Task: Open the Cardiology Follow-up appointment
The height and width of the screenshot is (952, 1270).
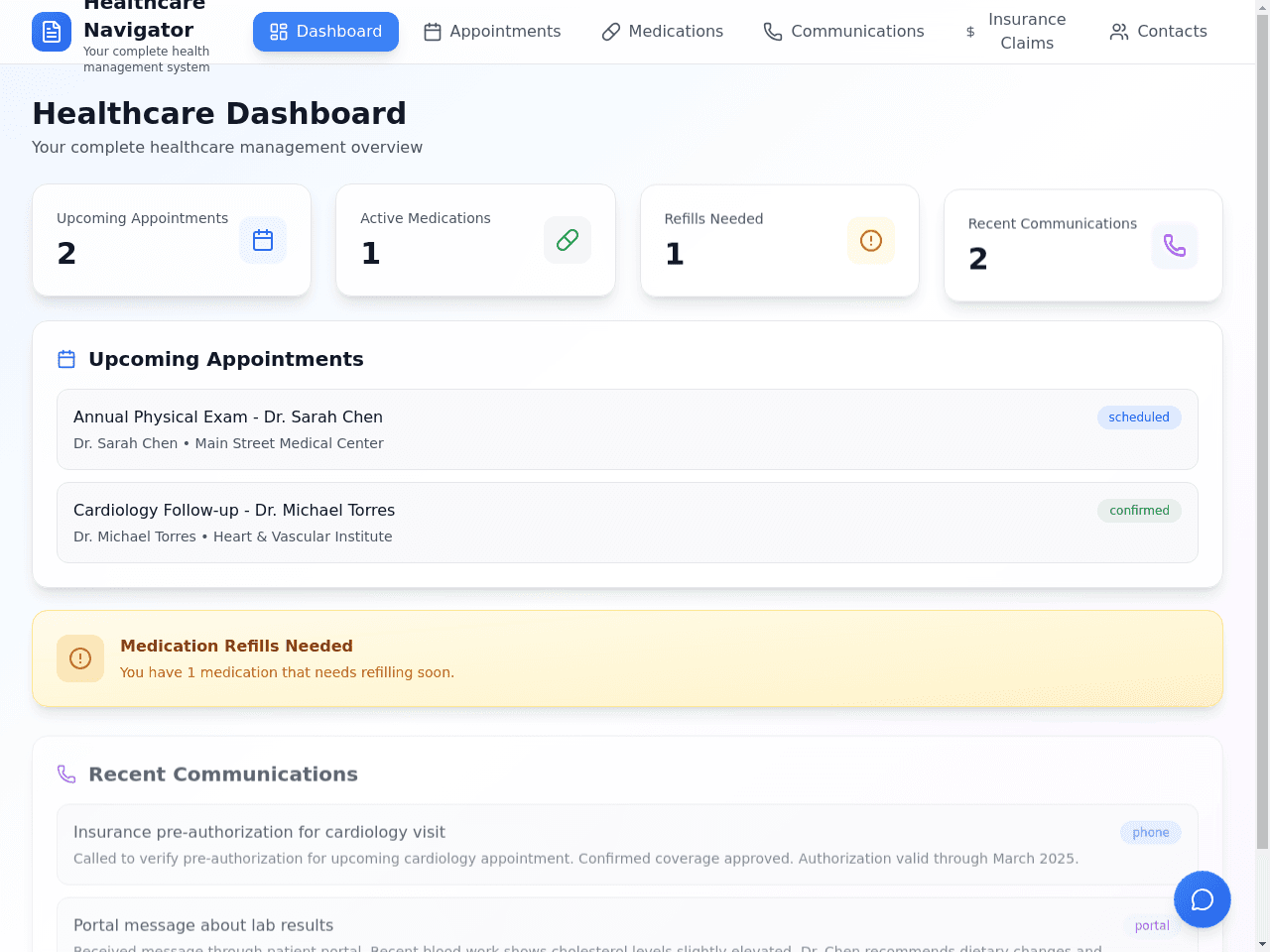Action: click(627, 523)
